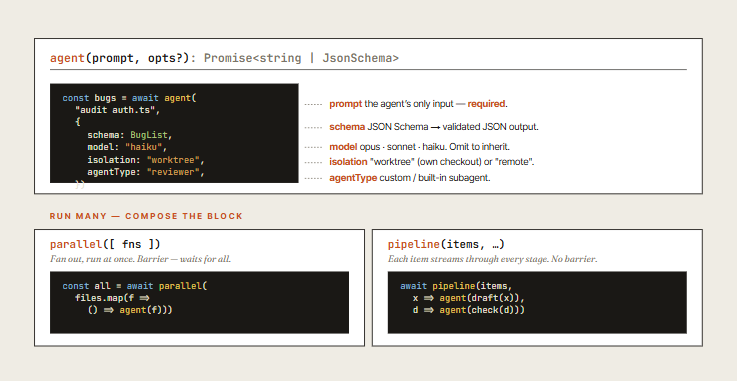The width and height of the screenshot is (737, 381).
Task: Click the 'prompt the agent's only input' description
Action: point(418,104)
